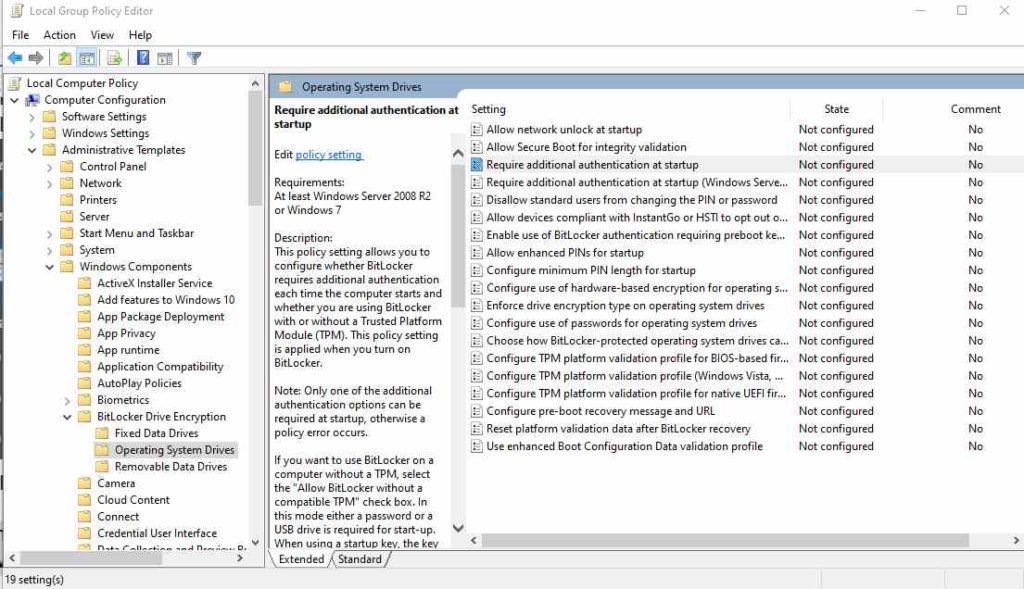Expand the Biometrics folder node
The height and width of the screenshot is (589, 1024).
pos(67,400)
